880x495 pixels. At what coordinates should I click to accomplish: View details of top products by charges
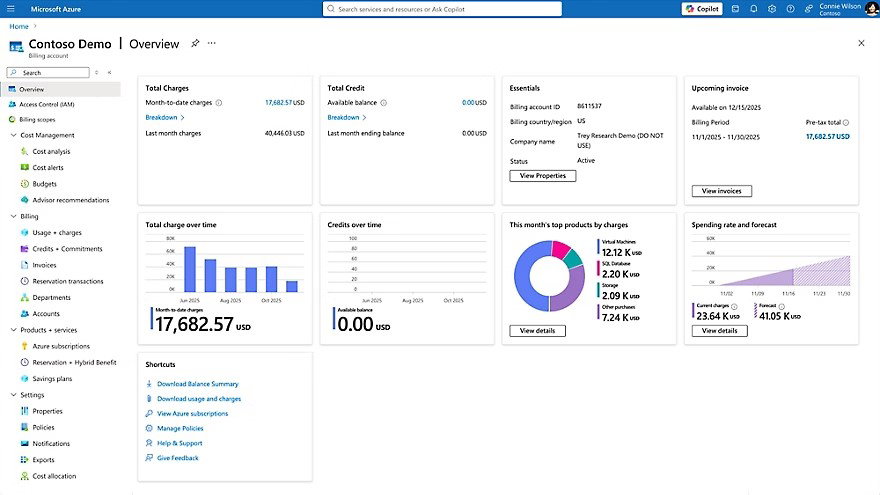pos(537,331)
